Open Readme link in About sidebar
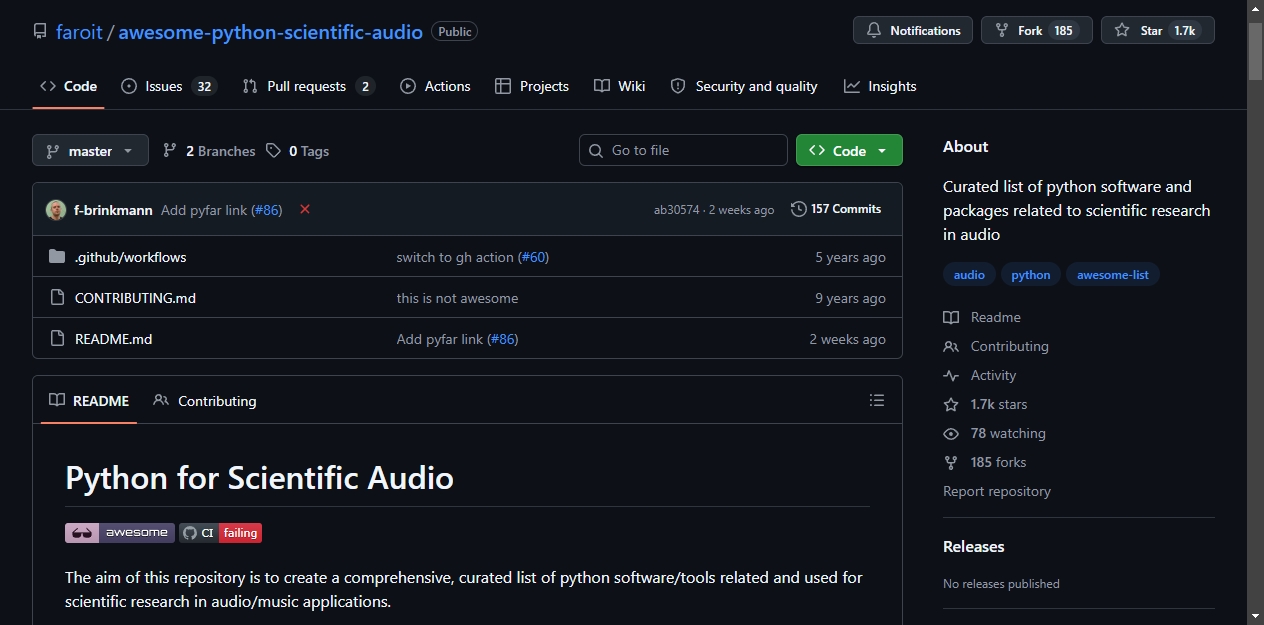The height and width of the screenshot is (625, 1264). pyautogui.click(x=982, y=317)
